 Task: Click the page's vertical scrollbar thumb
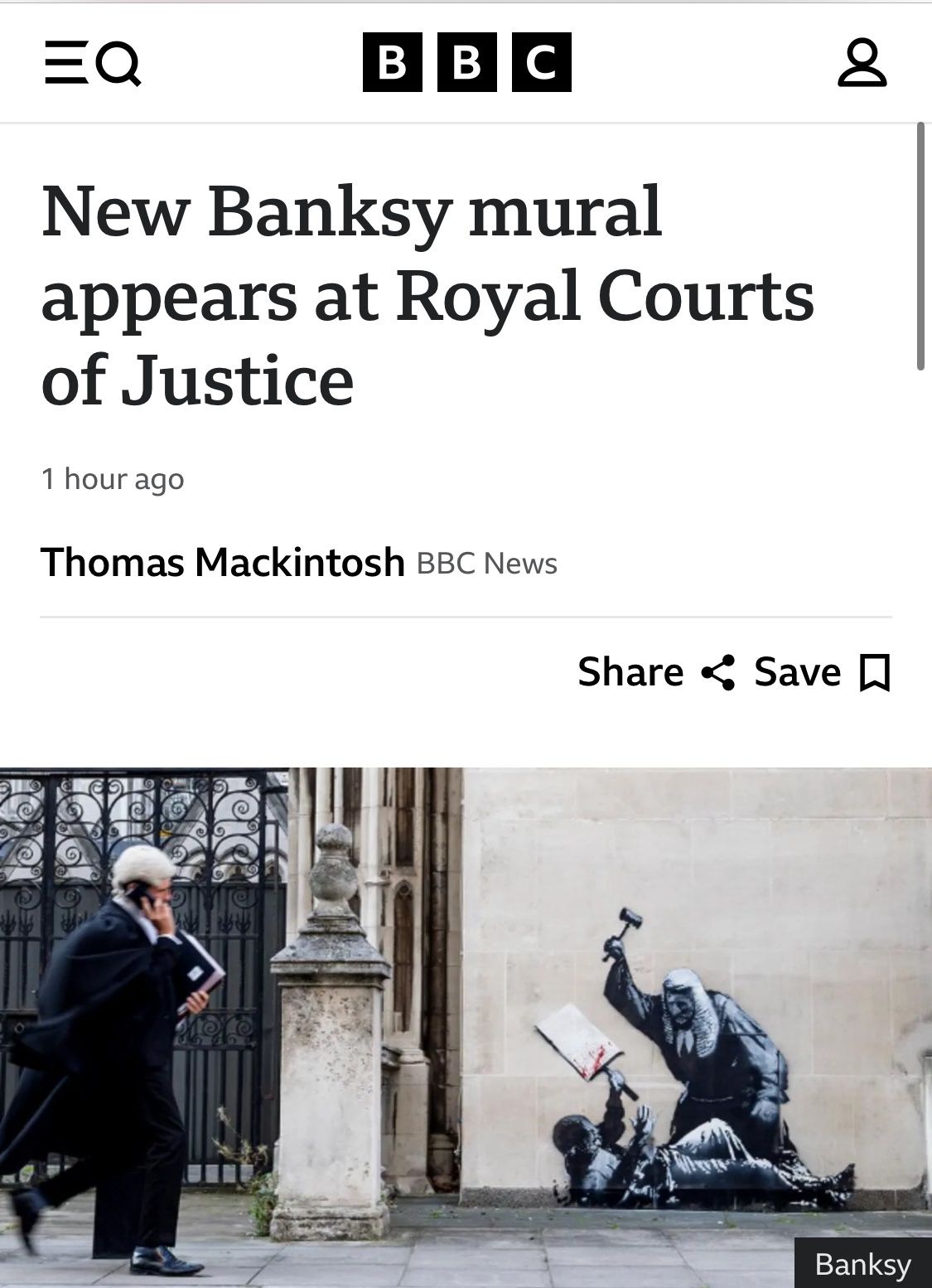coord(920,246)
